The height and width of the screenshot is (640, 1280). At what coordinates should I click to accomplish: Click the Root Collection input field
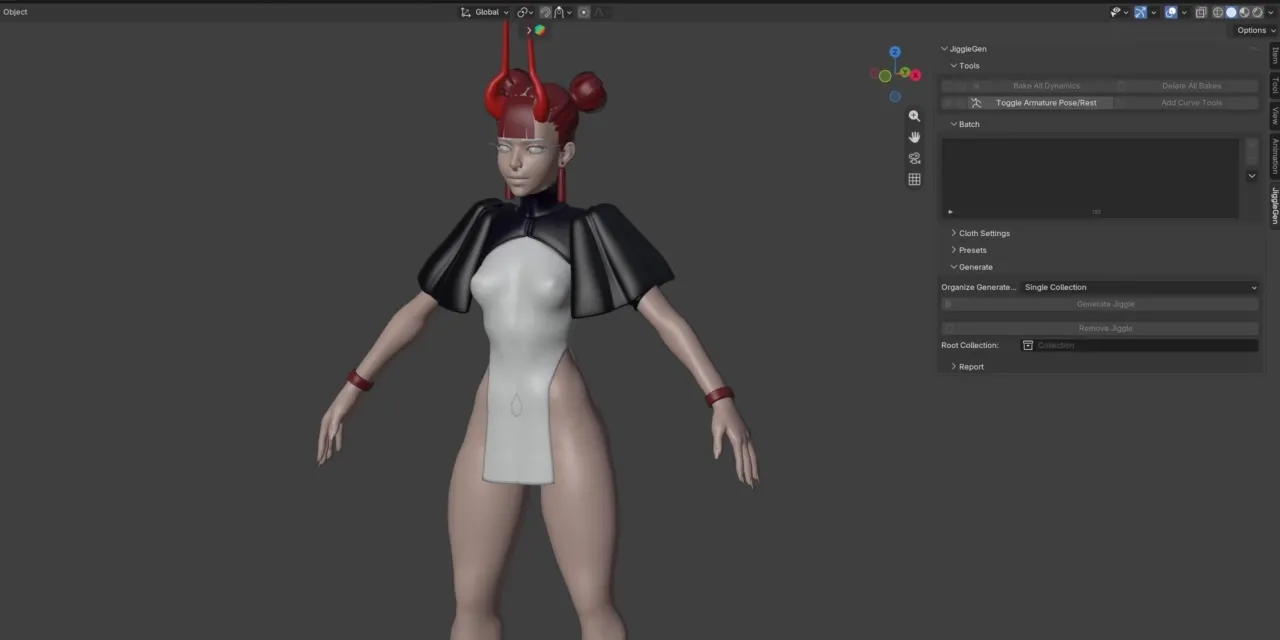(1139, 345)
